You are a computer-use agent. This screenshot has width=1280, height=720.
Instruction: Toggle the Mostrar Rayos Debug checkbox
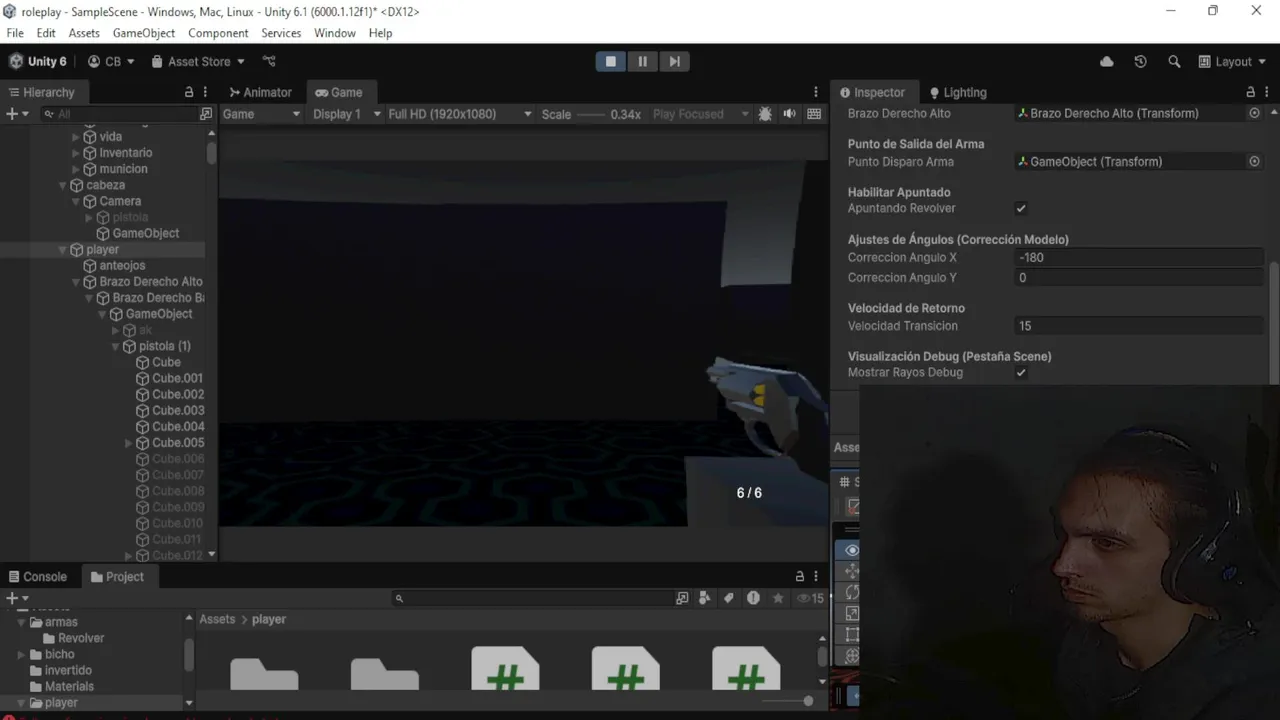click(x=1021, y=373)
